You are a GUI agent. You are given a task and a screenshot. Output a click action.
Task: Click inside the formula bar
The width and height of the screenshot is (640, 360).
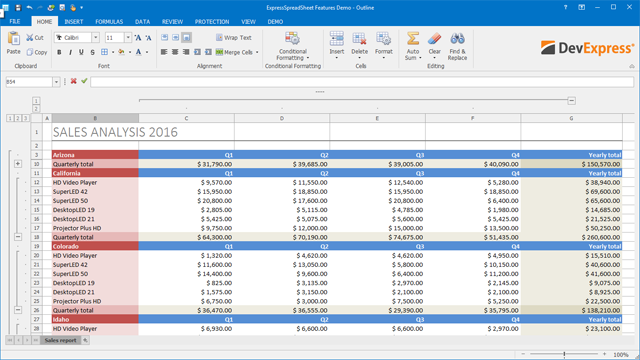pyautogui.click(x=362, y=82)
